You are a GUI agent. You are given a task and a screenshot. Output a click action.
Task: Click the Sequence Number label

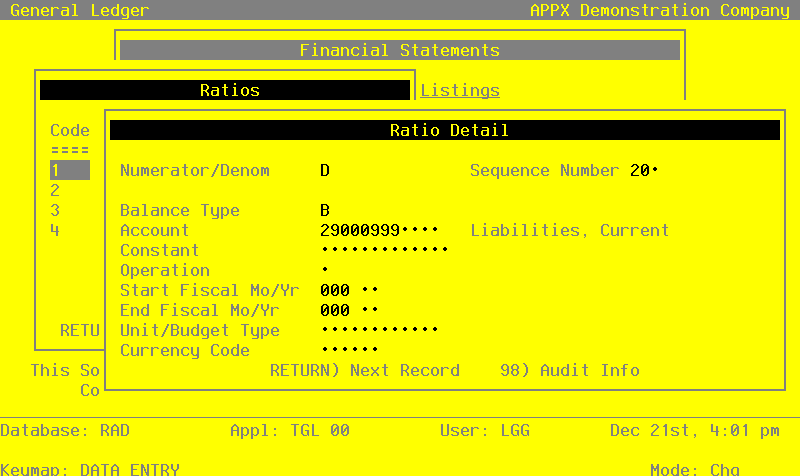pyautogui.click(x=544, y=170)
